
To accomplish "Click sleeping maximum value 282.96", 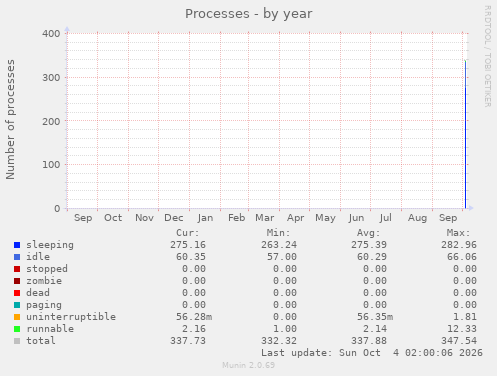I will (459, 245).
